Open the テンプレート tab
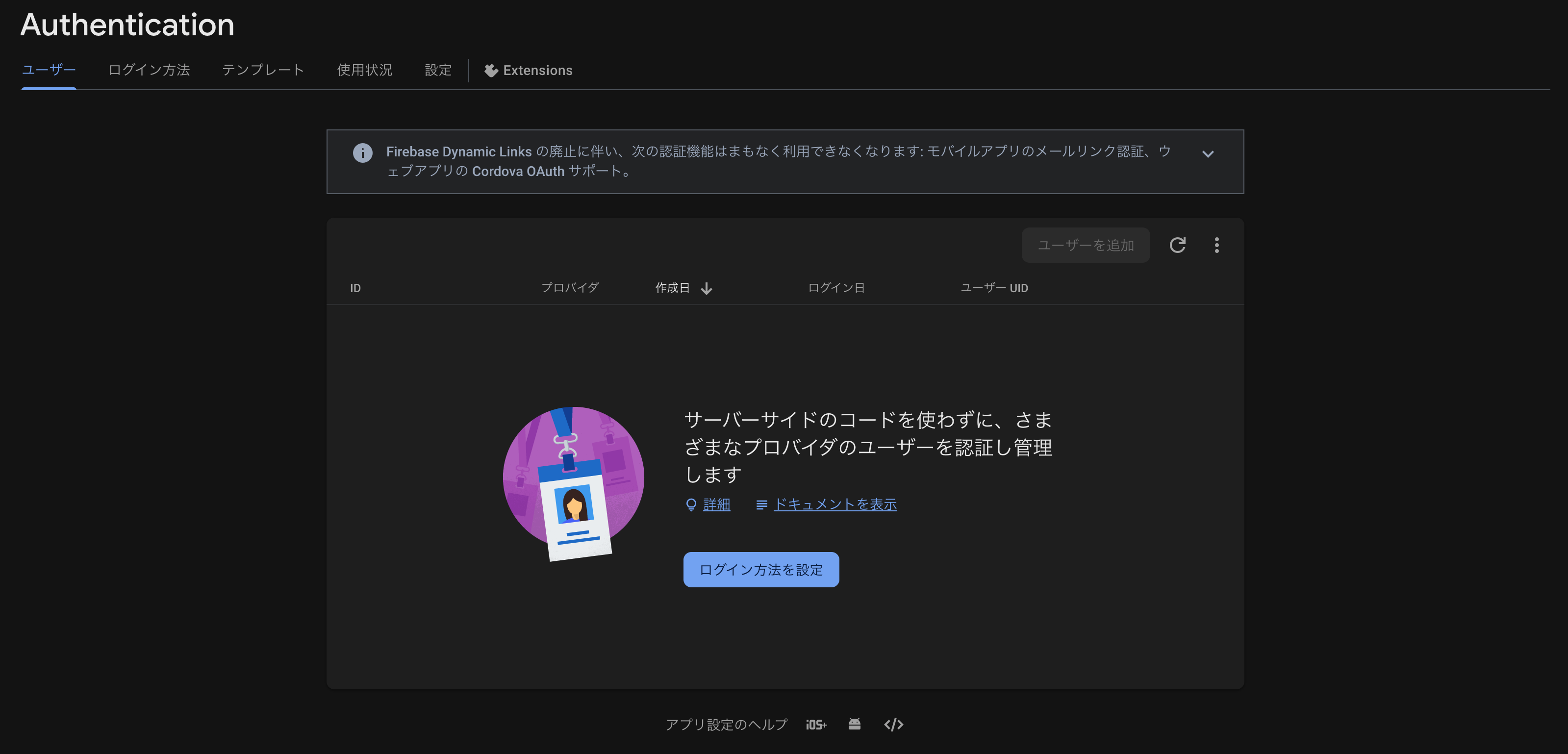The width and height of the screenshot is (1568, 754). point(264,70)
